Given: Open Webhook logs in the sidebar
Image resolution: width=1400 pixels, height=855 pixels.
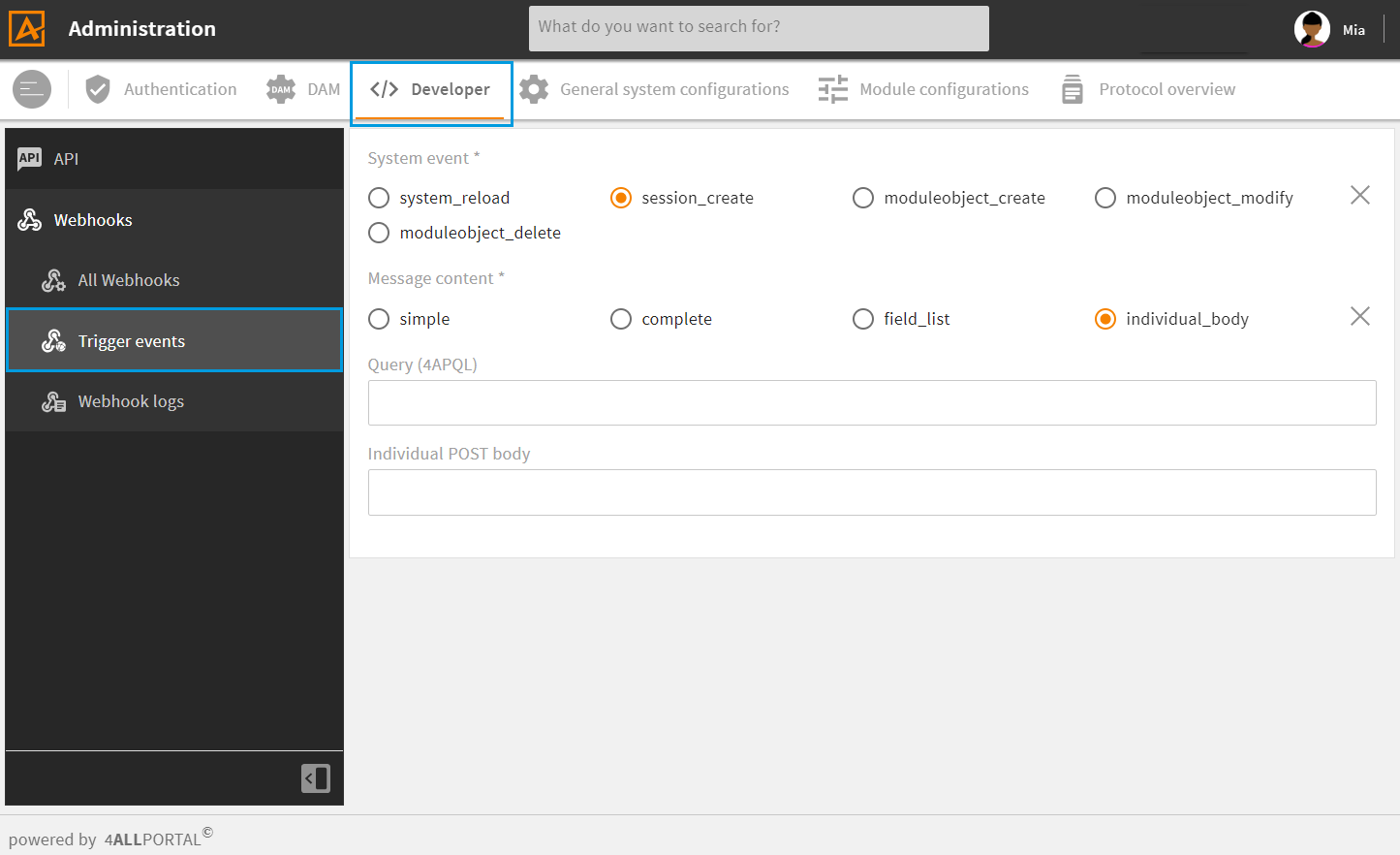Looking at the screenshot, I should (174, 401).
